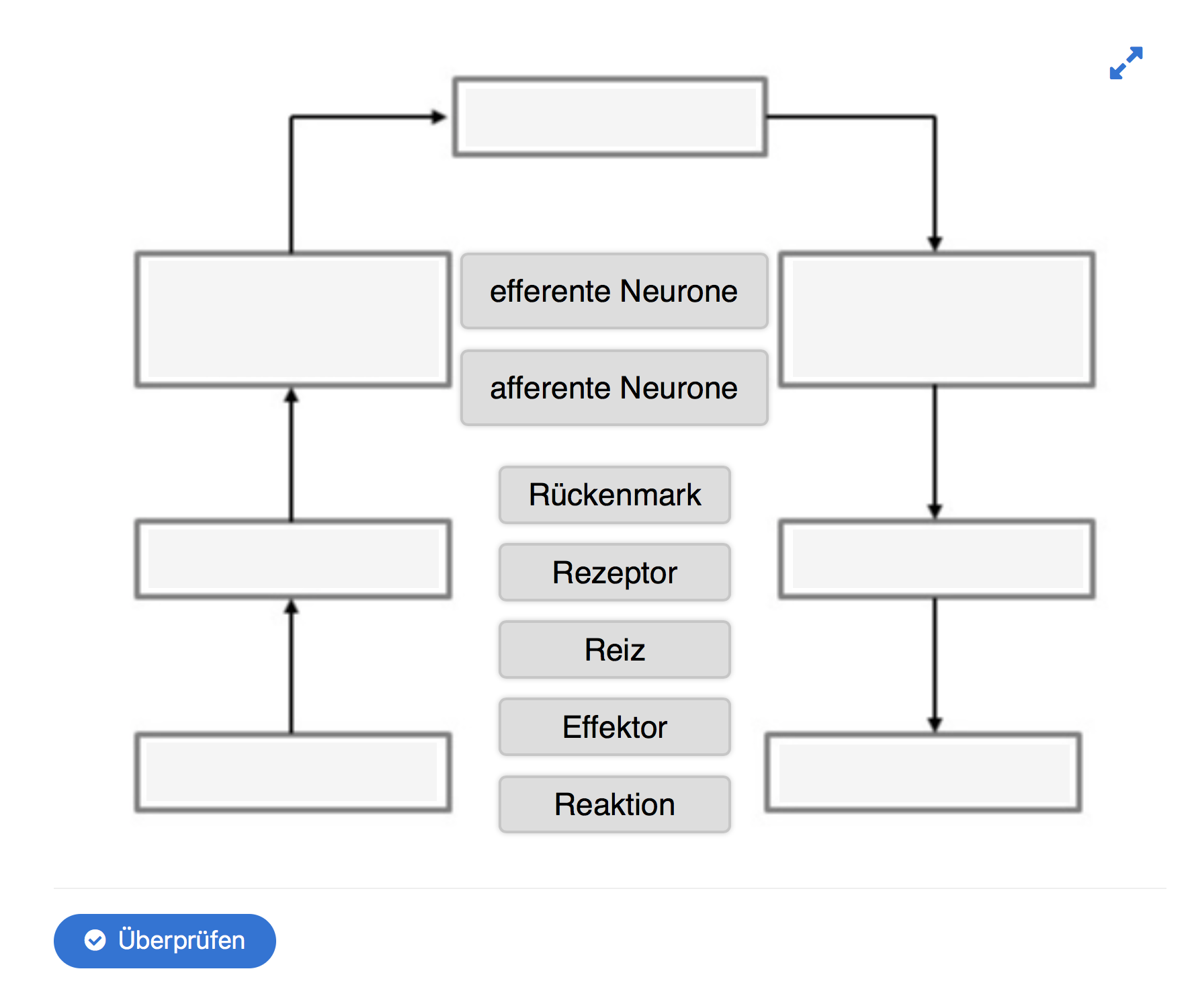The width and height of the screenshot is (1188, 1008).
Task: Pick the 'Rückenmark' draggable label
Action: 614,495
